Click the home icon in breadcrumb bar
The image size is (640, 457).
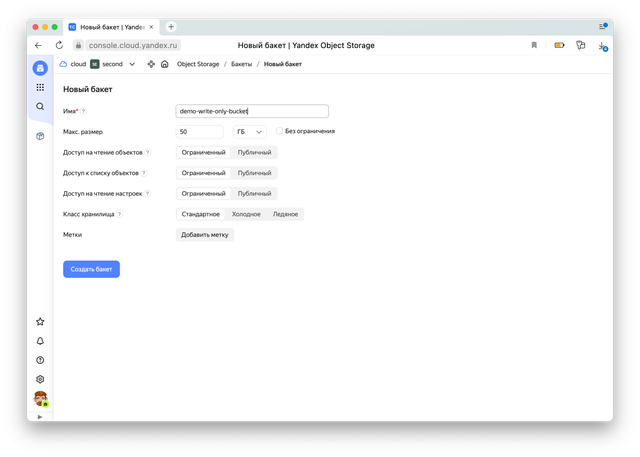point(164,64)
